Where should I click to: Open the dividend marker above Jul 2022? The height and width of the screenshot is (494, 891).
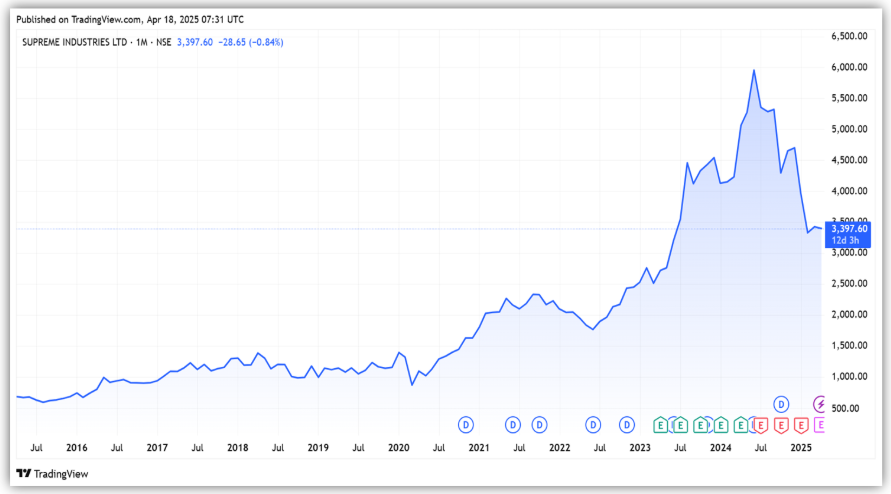[x=593, y=424]
